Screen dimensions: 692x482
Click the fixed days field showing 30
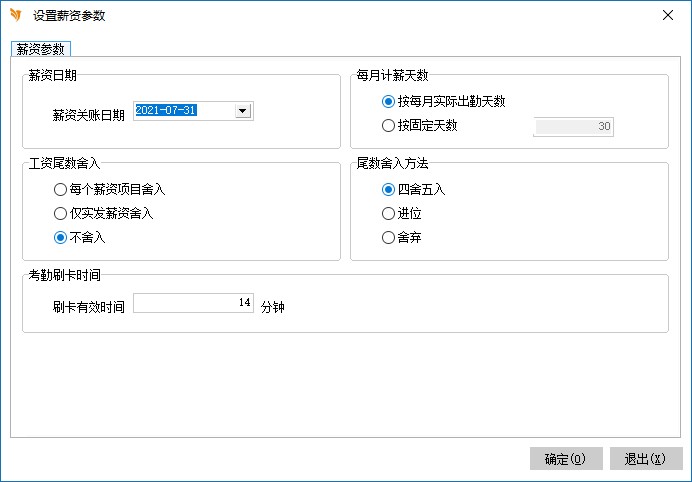pyautogui.click(x=573, y=127)
